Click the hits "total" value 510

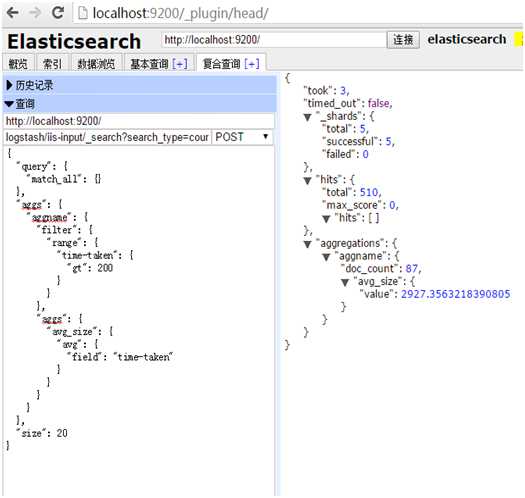(x=369, y=192)
